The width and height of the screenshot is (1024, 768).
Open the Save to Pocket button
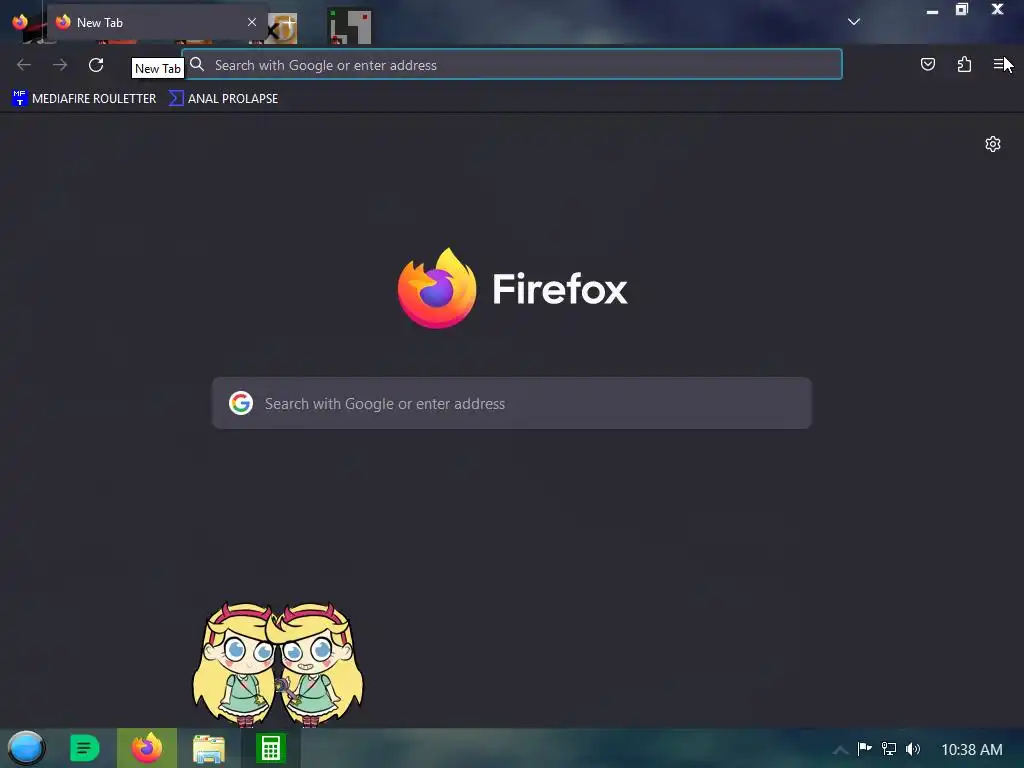point(927,64)
